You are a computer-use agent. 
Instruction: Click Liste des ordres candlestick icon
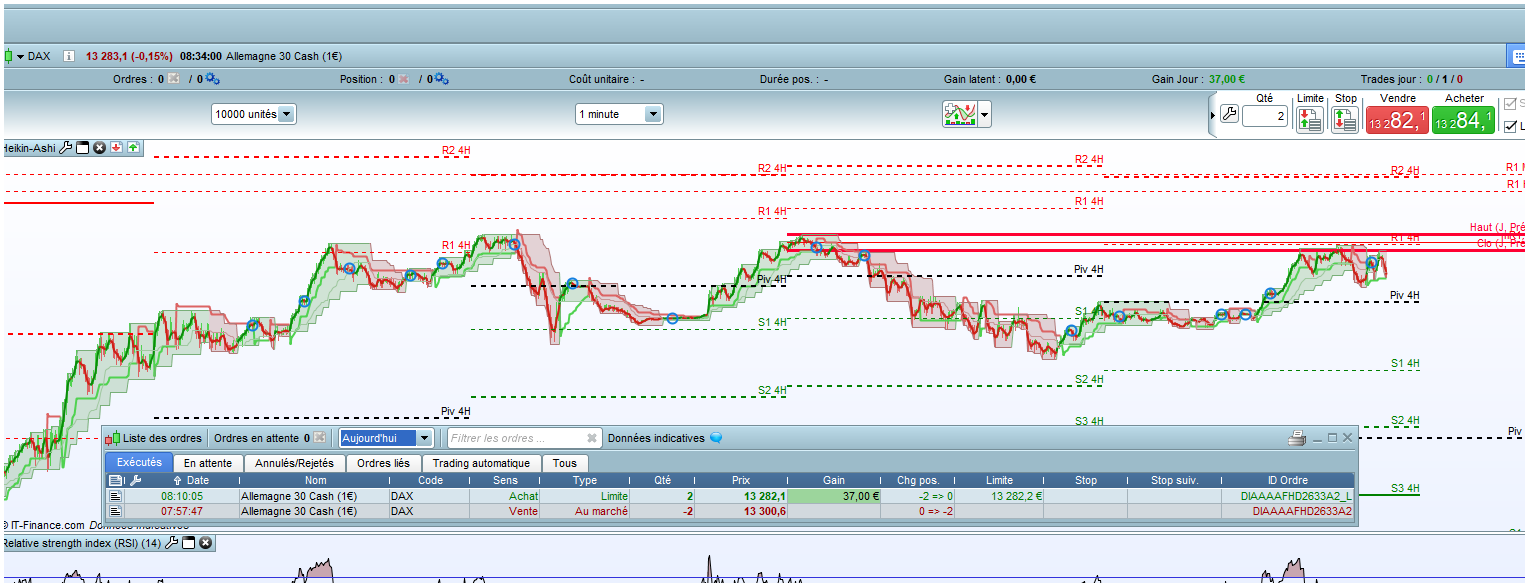tap(113, 438)
